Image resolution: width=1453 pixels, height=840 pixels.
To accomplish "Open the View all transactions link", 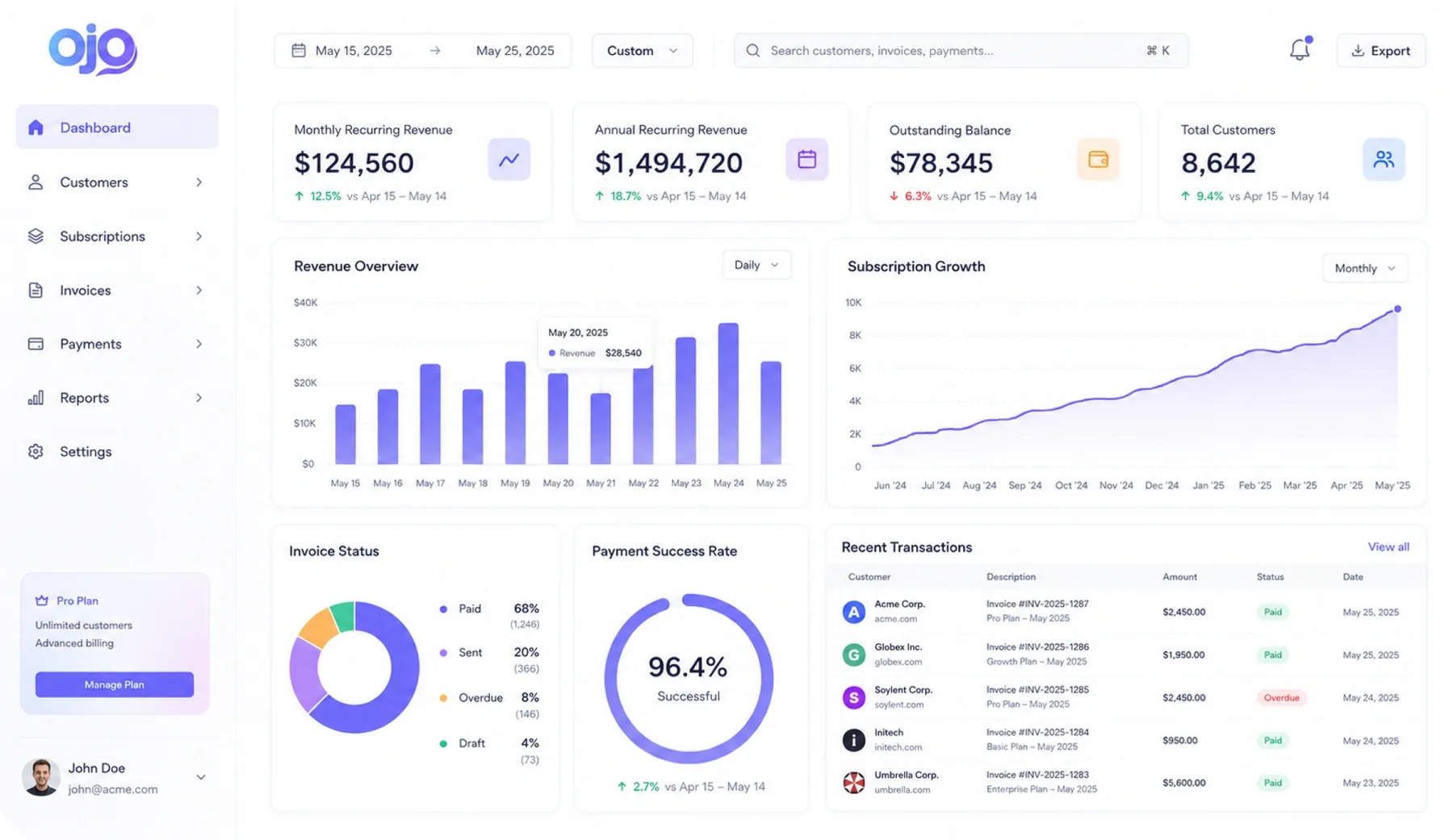I will [x=1388, y=547].
